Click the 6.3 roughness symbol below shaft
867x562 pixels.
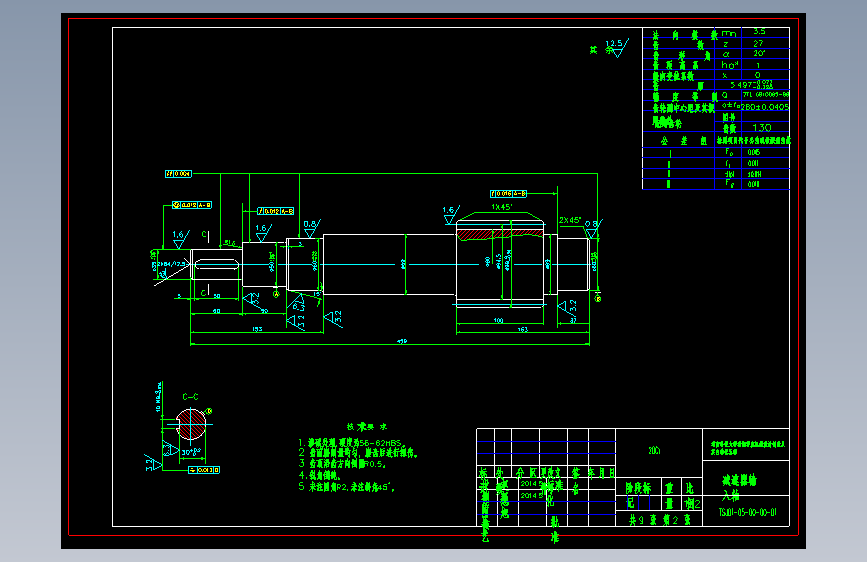(296, 304)
